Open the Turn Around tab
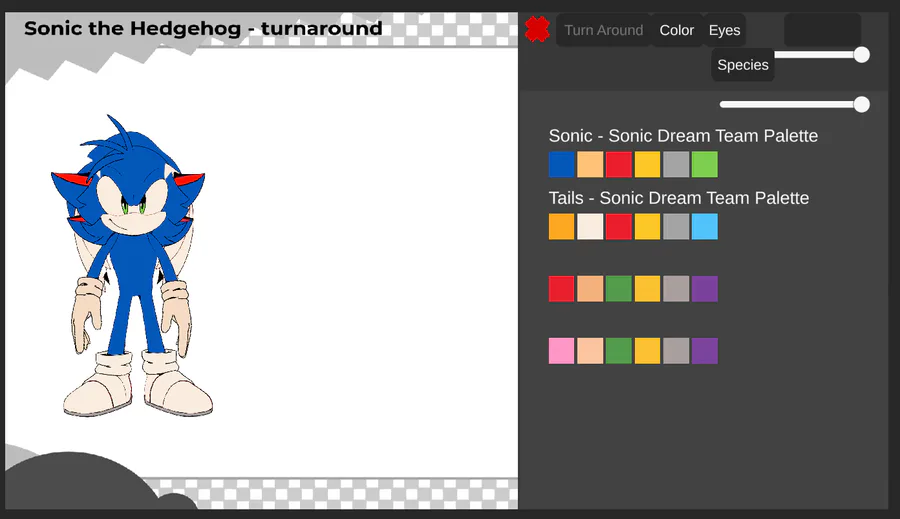Viewport: 900px width, 519px height. pos(603,30)
